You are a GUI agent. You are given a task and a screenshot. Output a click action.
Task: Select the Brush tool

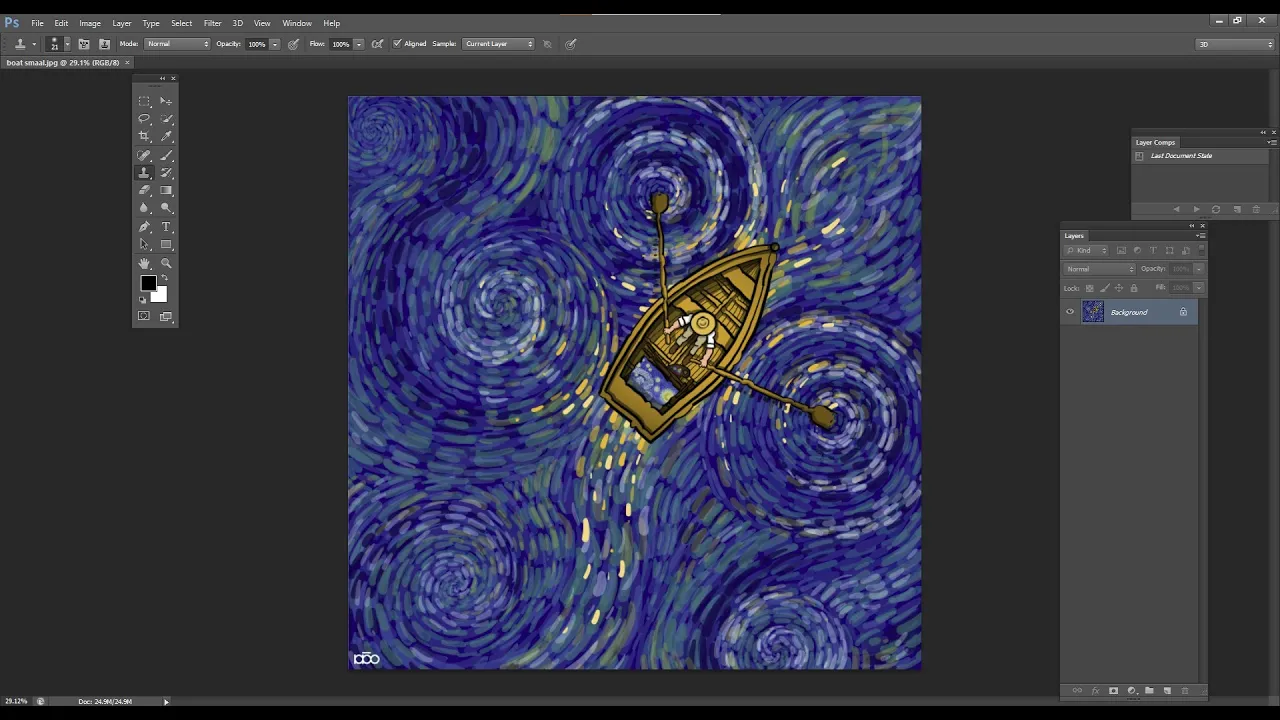[166, 155]
